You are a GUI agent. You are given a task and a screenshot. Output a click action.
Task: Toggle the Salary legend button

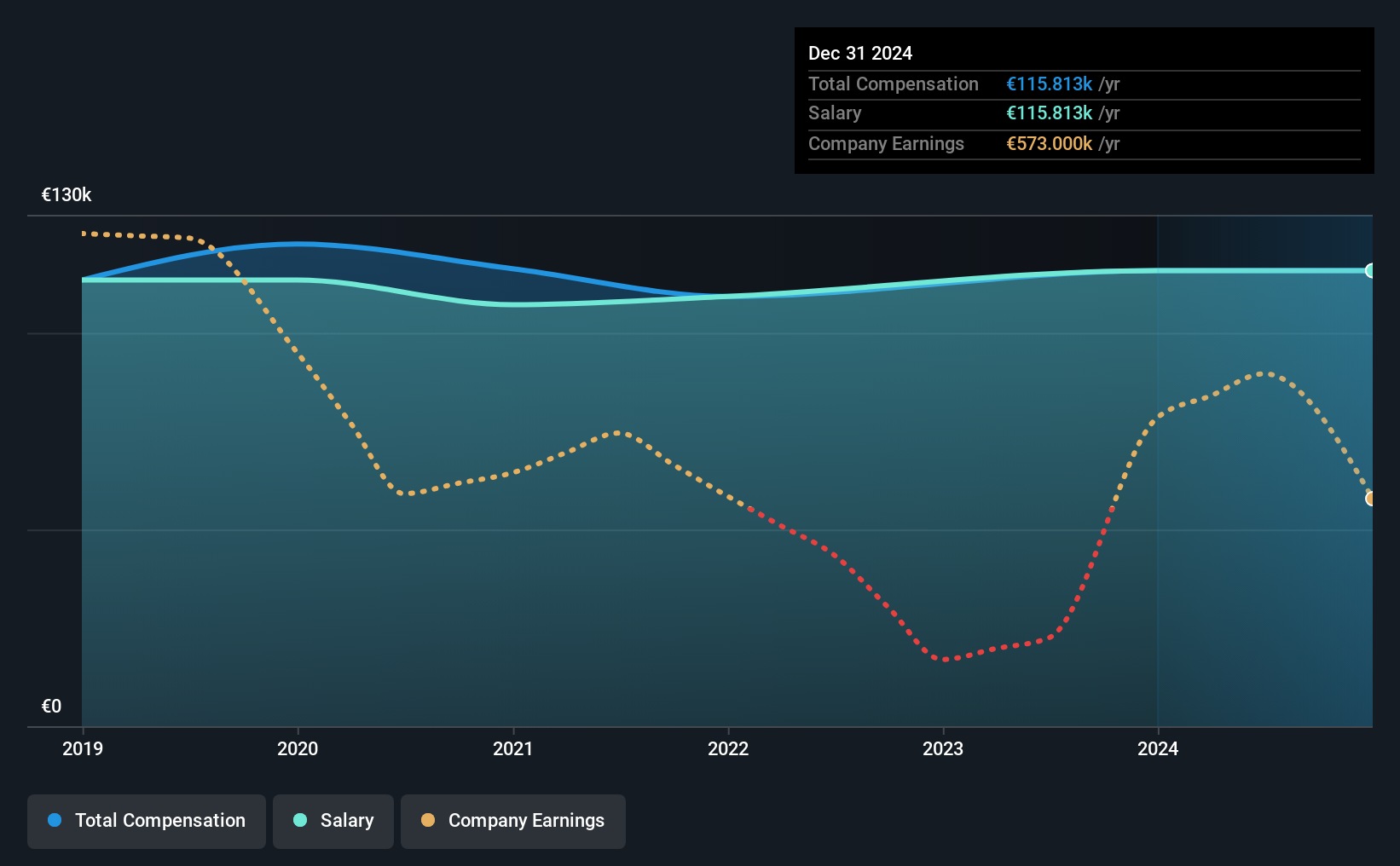point(333,821)
